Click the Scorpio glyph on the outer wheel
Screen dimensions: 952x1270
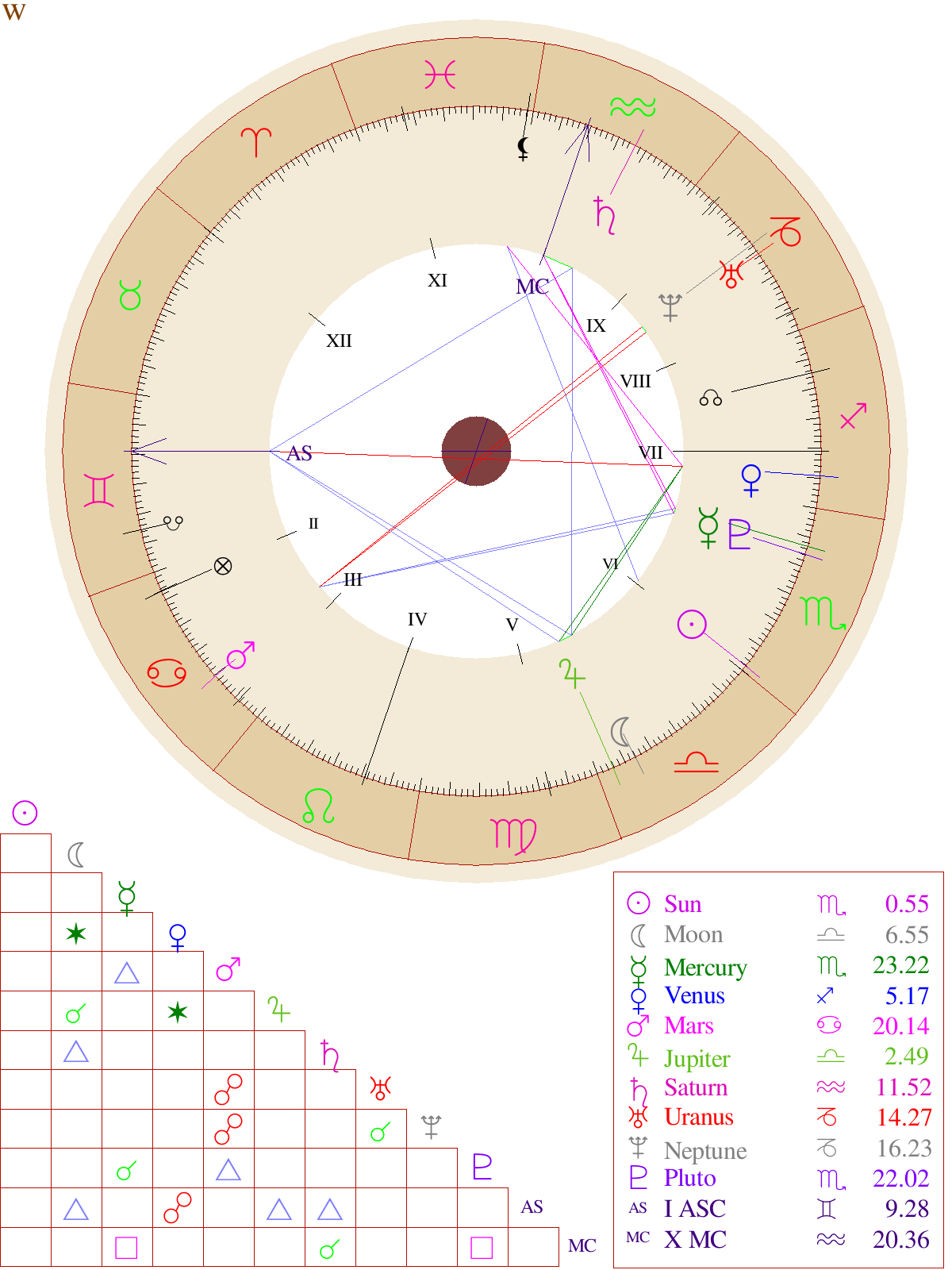(x=823, y=612)
